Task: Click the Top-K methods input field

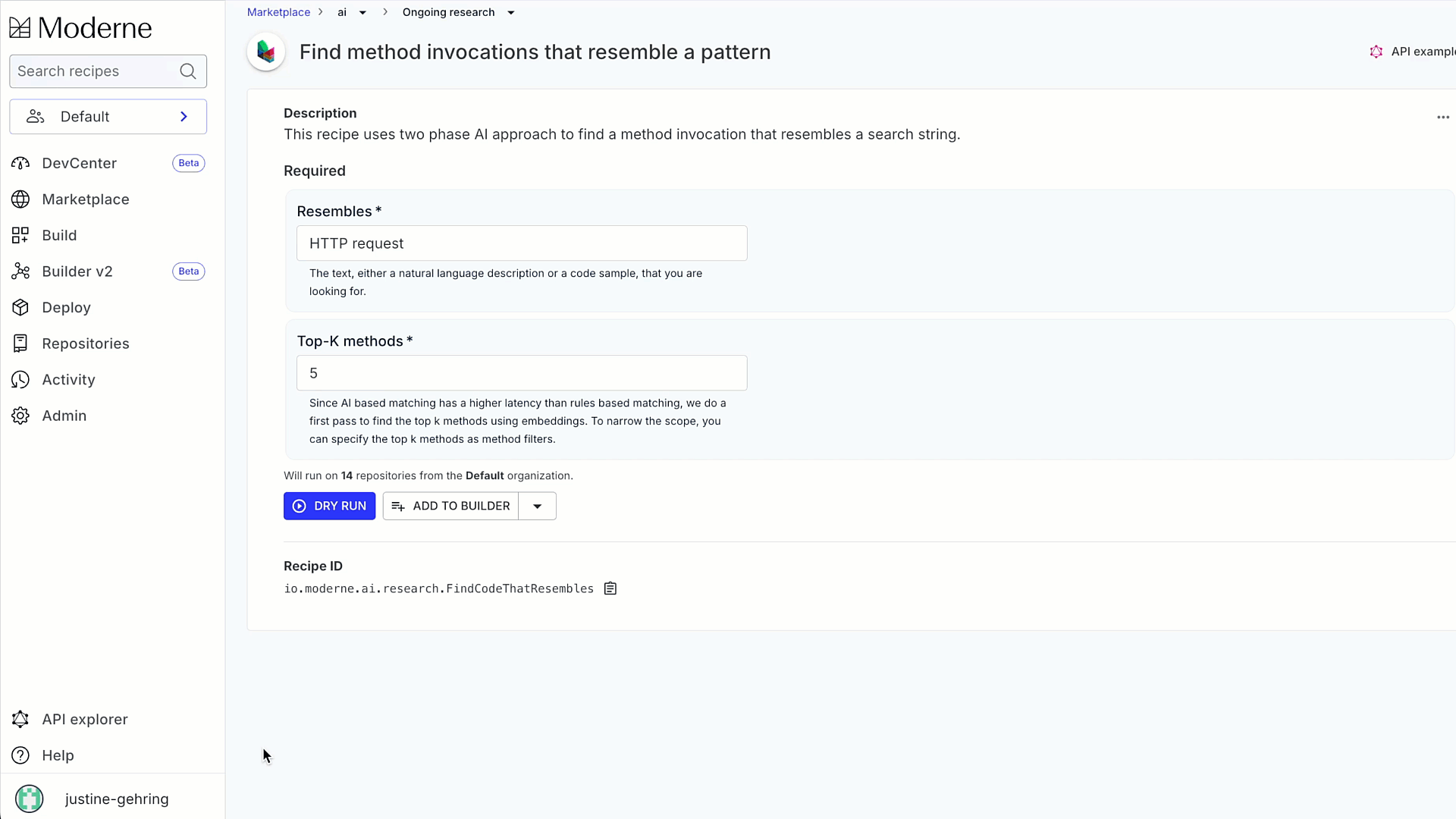Action: (522, 373)
